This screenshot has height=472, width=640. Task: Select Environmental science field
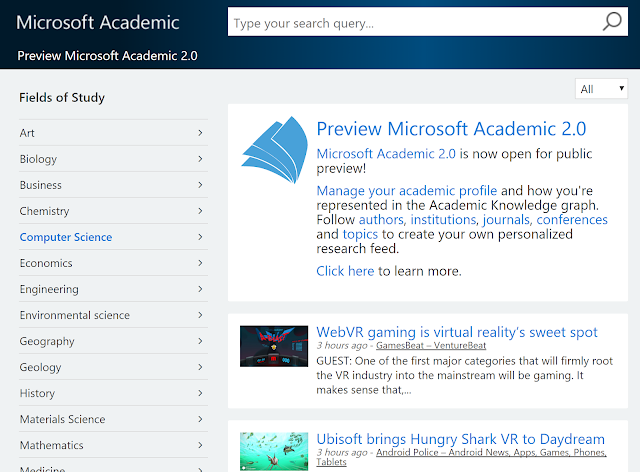(x=75, y=315)
